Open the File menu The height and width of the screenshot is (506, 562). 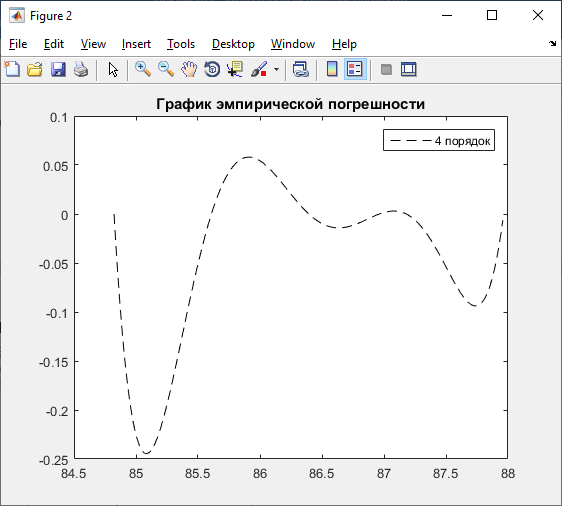click(x=18, y=44)
